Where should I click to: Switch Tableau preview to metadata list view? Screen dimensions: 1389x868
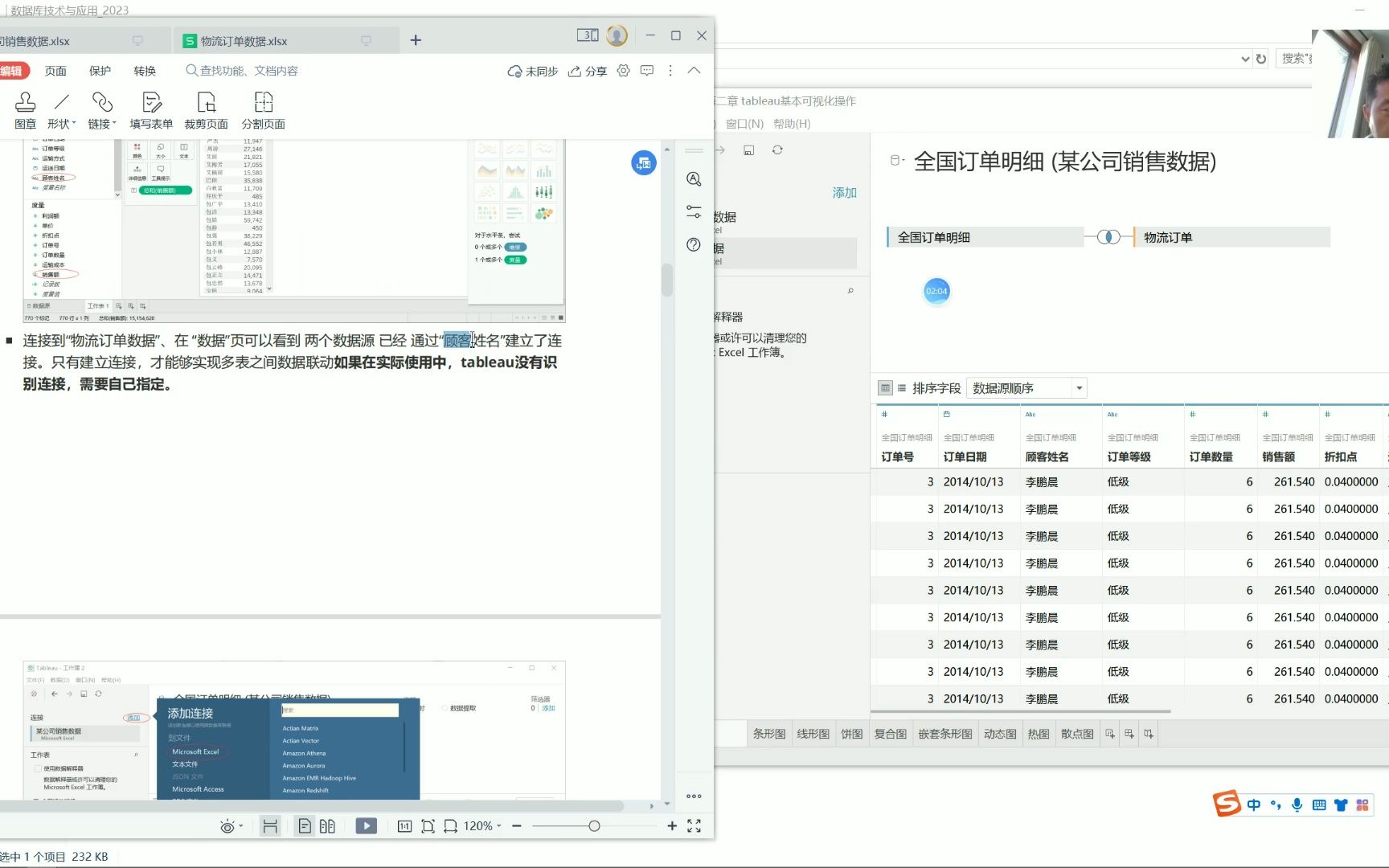point(902,388)
